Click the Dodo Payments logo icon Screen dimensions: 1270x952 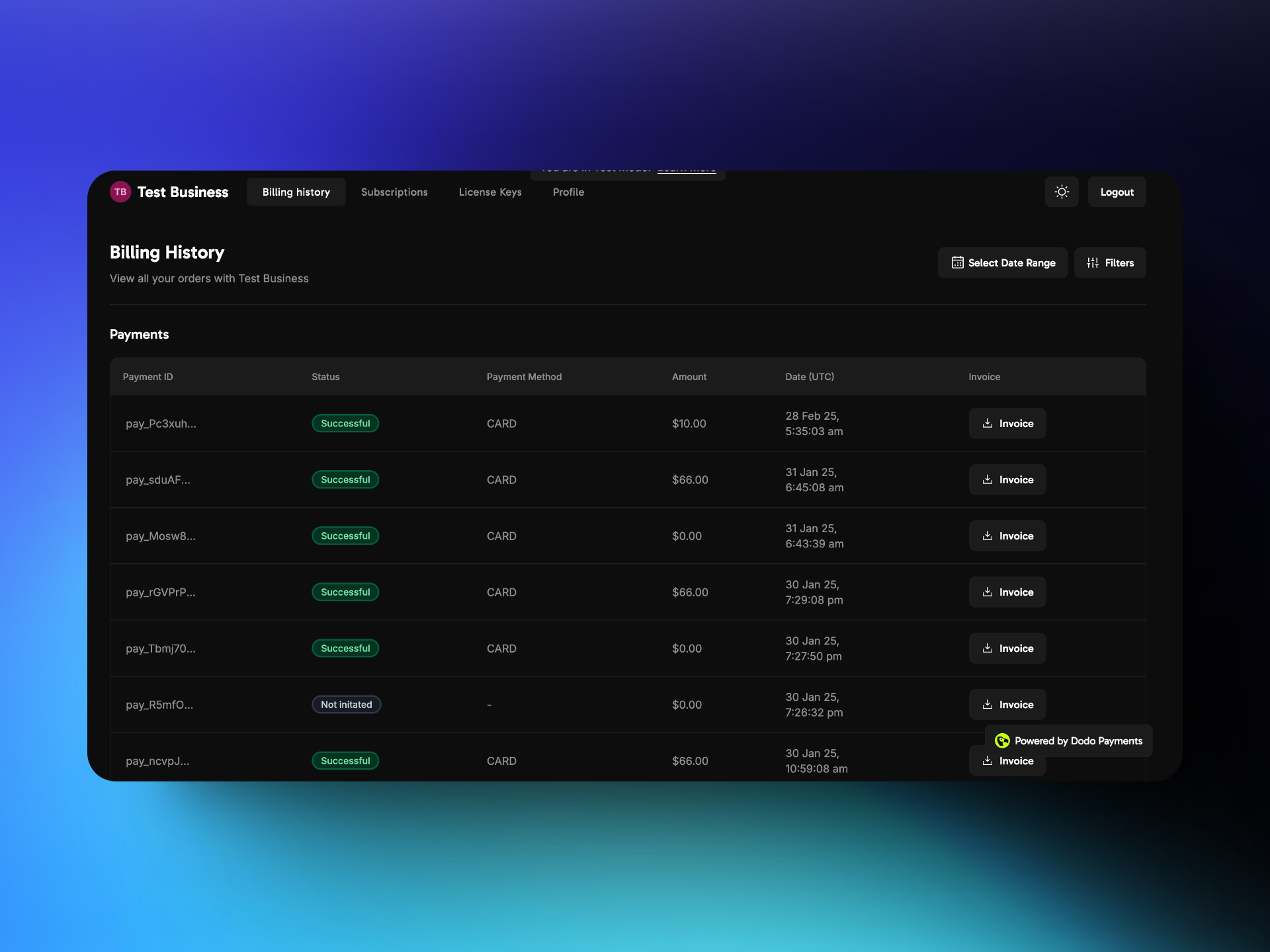tap(1002, 740)
